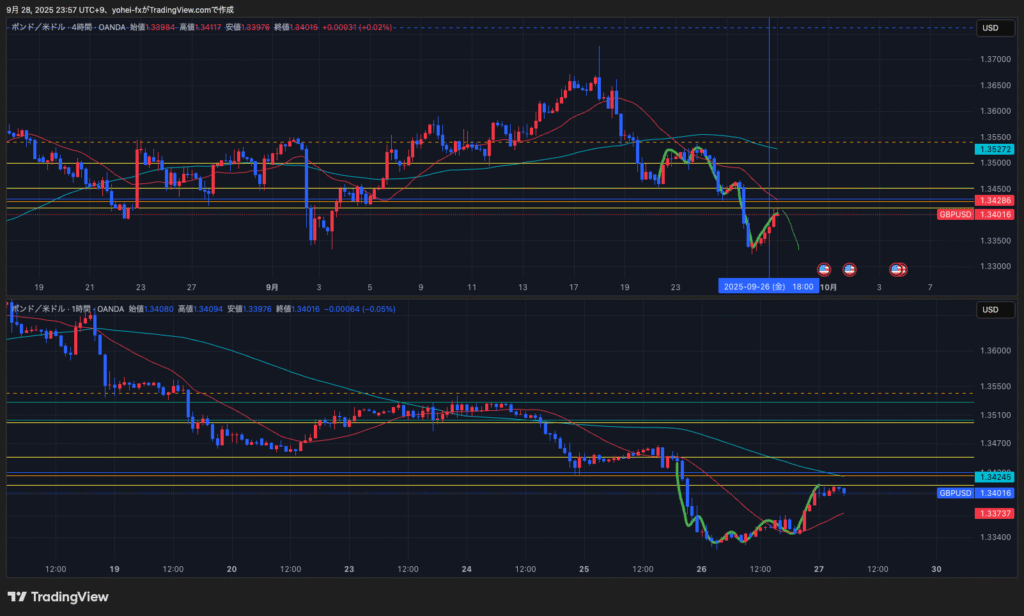1024x616 pixels.
Task: Open the USD currency selector on the 4-hour chart
Action: pos(990,28)
